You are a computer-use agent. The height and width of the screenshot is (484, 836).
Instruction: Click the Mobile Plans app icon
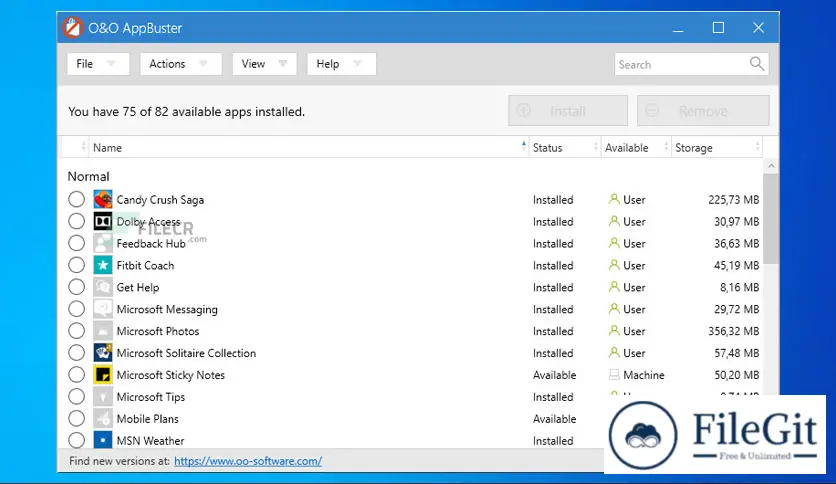(103, 418)
